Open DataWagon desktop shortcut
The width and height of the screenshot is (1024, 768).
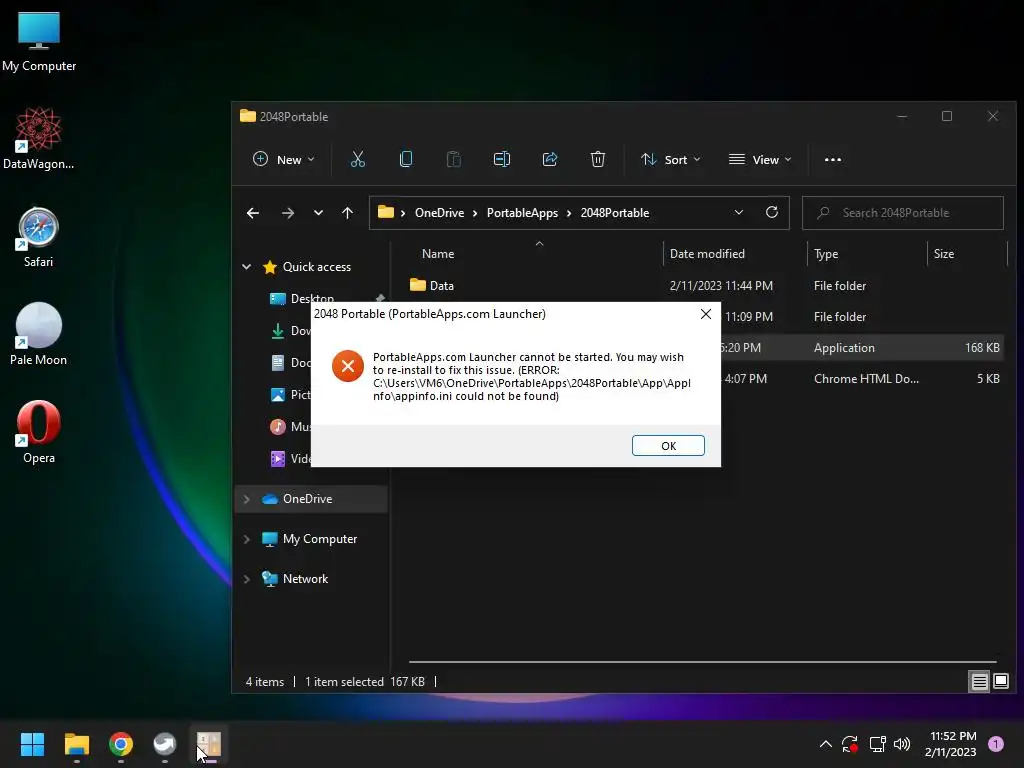tap(39, 139)
